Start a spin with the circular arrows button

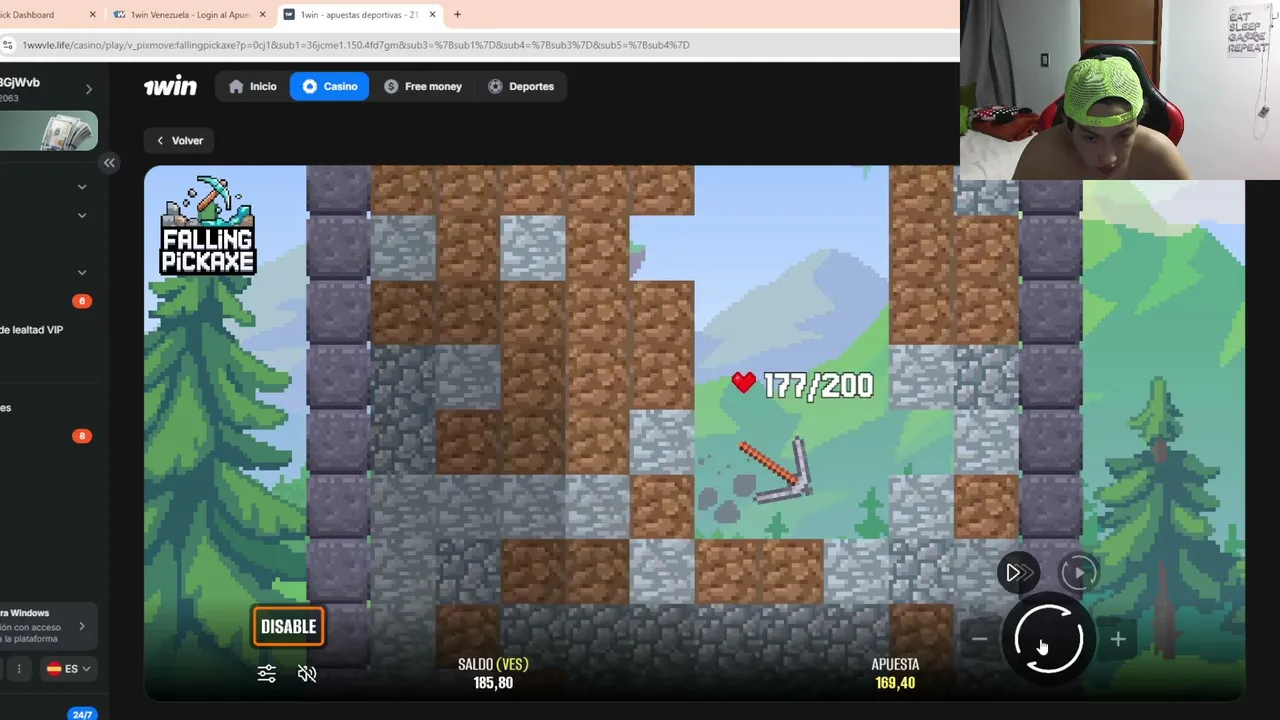click(1048, 639)
